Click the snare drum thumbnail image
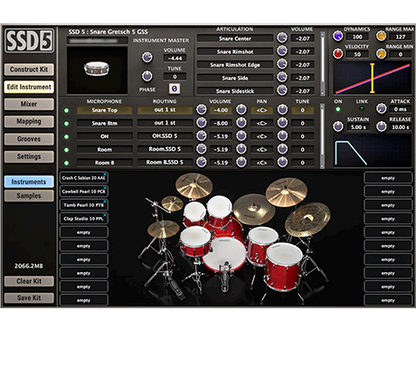The width and height of the screenshot is (416, 376). click(96, 69)
